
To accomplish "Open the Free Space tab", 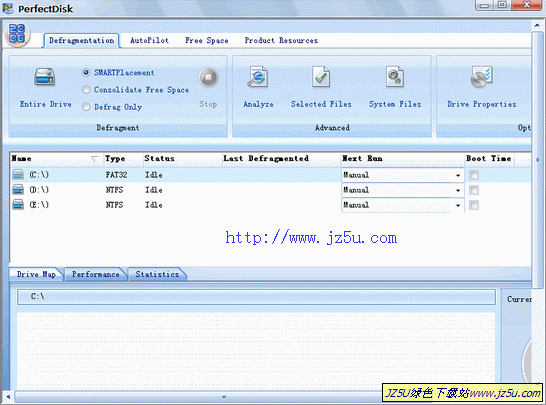I will [207, 40].
